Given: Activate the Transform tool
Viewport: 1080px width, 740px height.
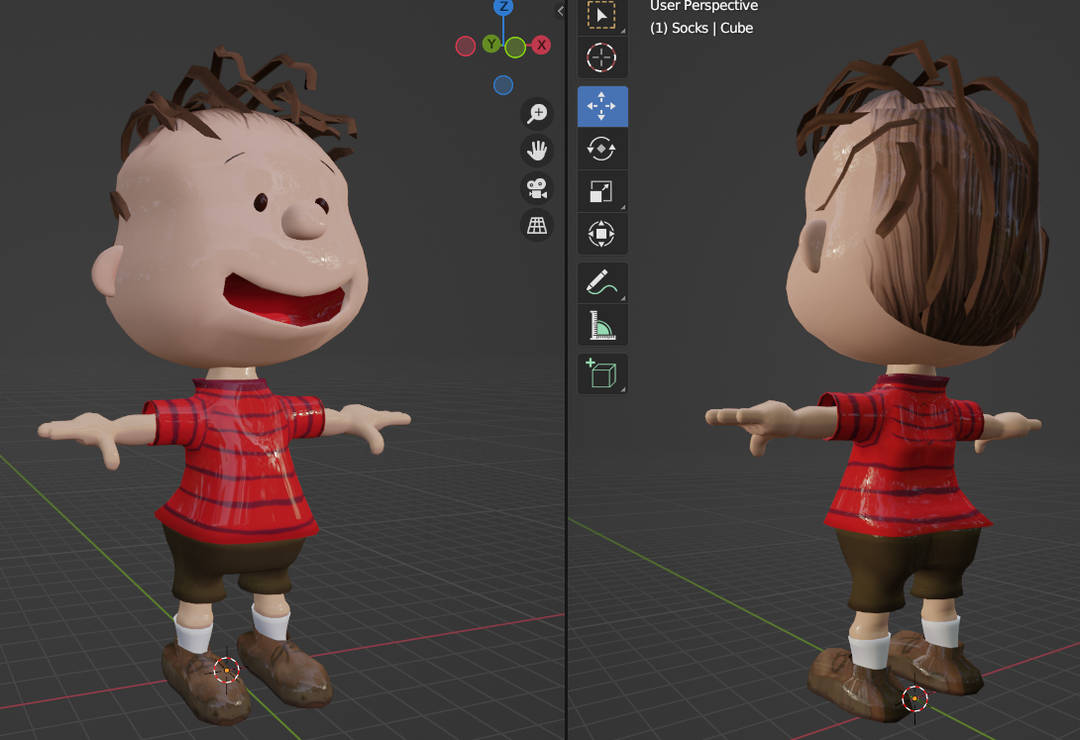Looking at the screenshot, I should pyautogui.click(x=601, y=233).
